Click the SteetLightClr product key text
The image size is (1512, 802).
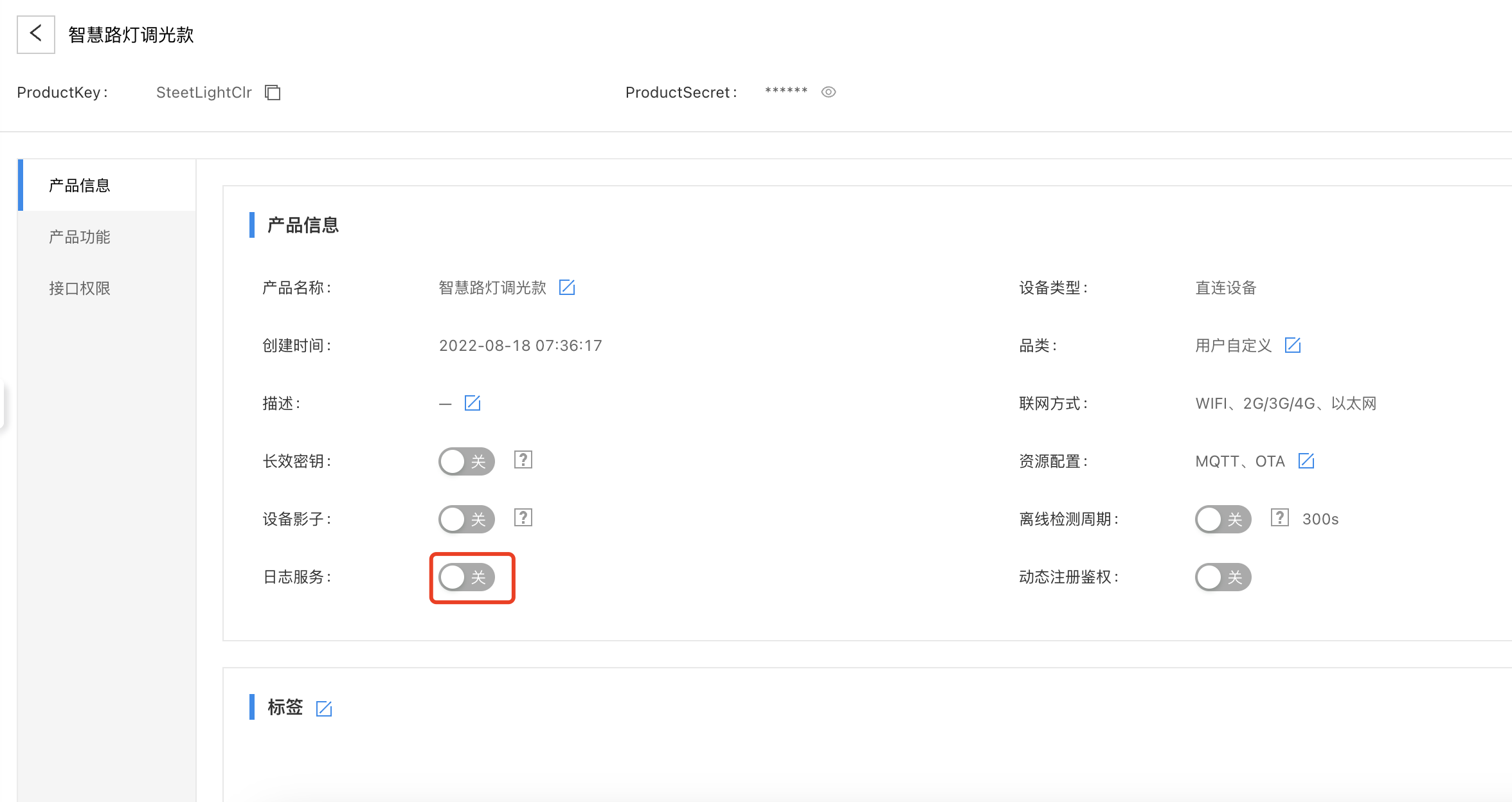coord(204,93)
